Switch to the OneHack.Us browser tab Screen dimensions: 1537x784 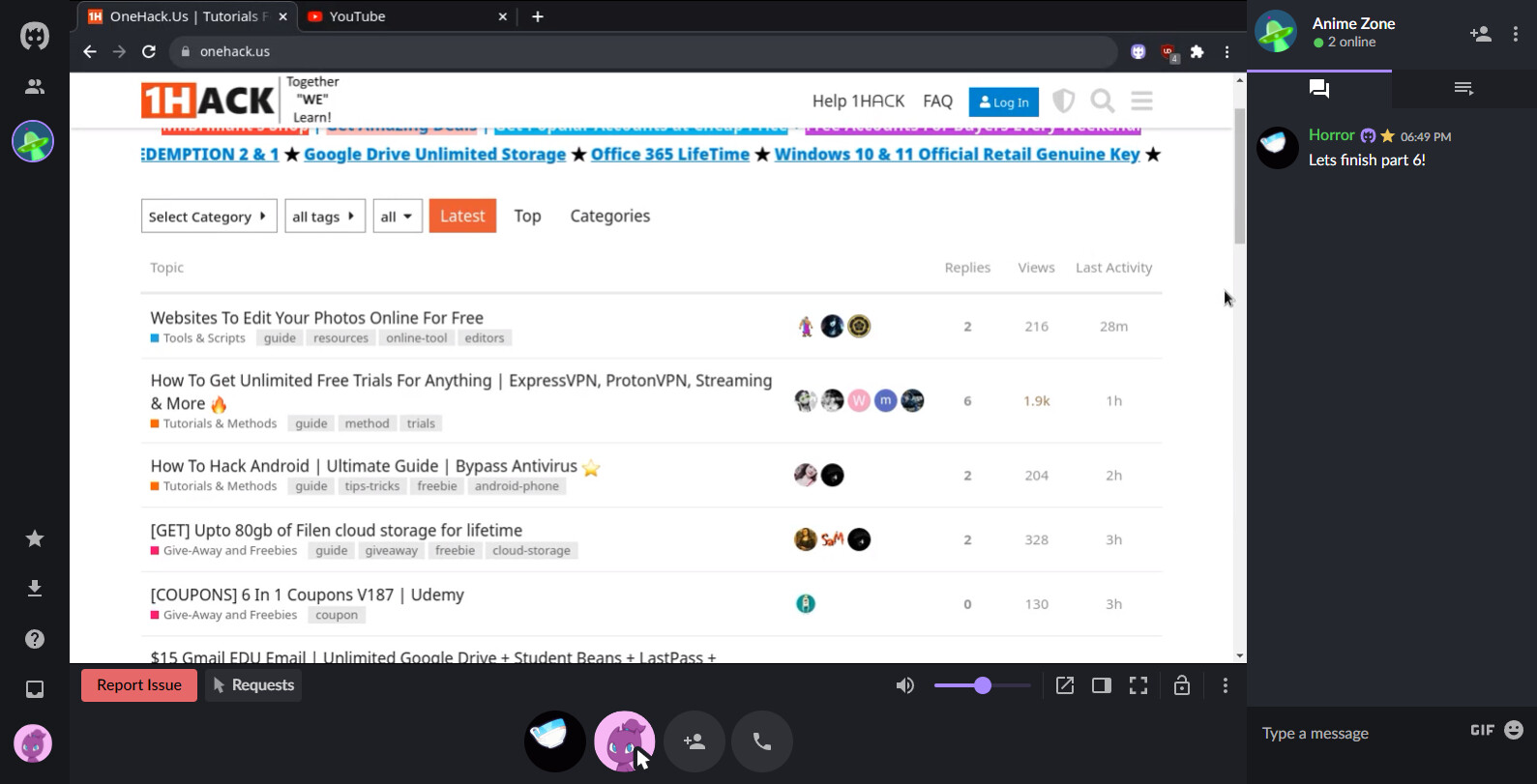click(x=188, y=16)
